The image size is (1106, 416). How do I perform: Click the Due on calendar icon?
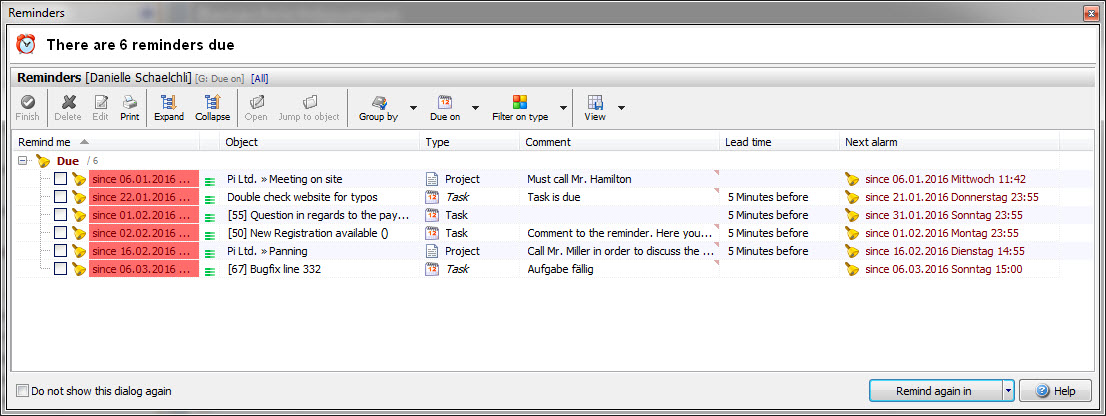click(445, 102)
